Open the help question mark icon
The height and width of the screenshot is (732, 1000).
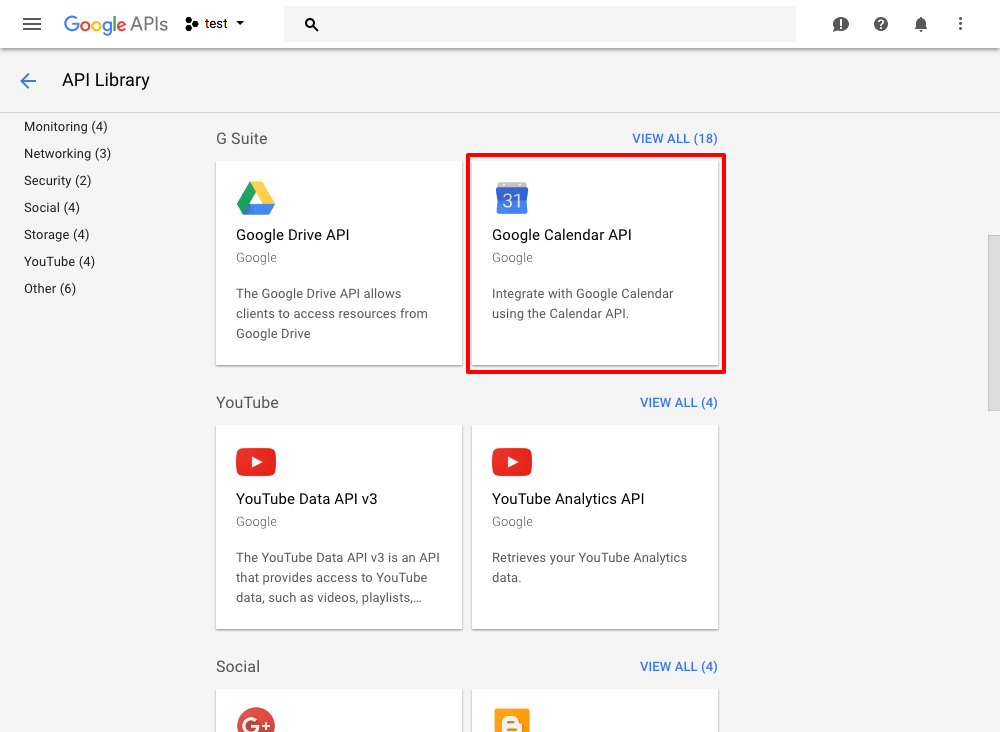click(x=881, y=24)
